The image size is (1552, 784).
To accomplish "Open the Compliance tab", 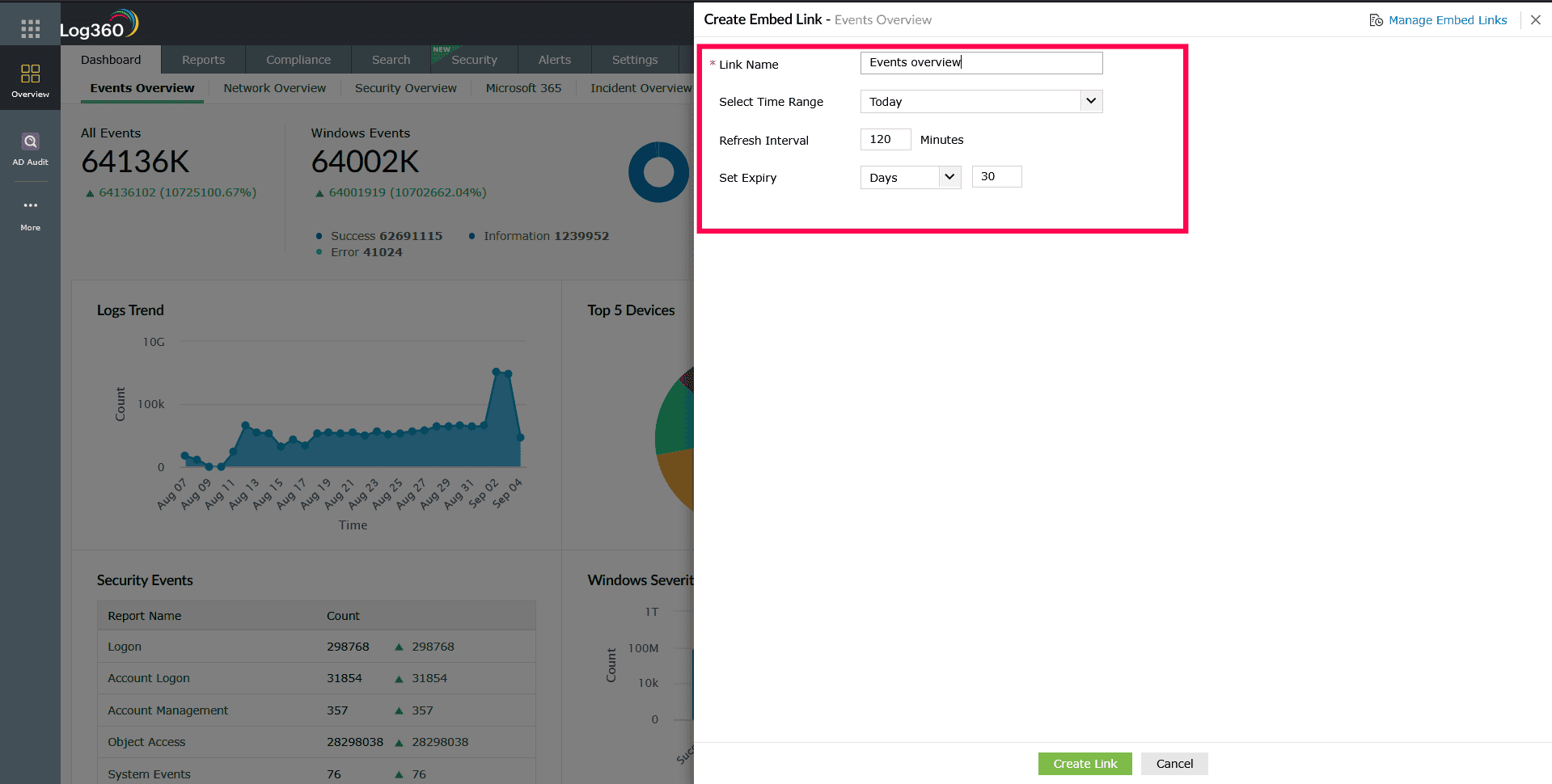I will 298,59.
